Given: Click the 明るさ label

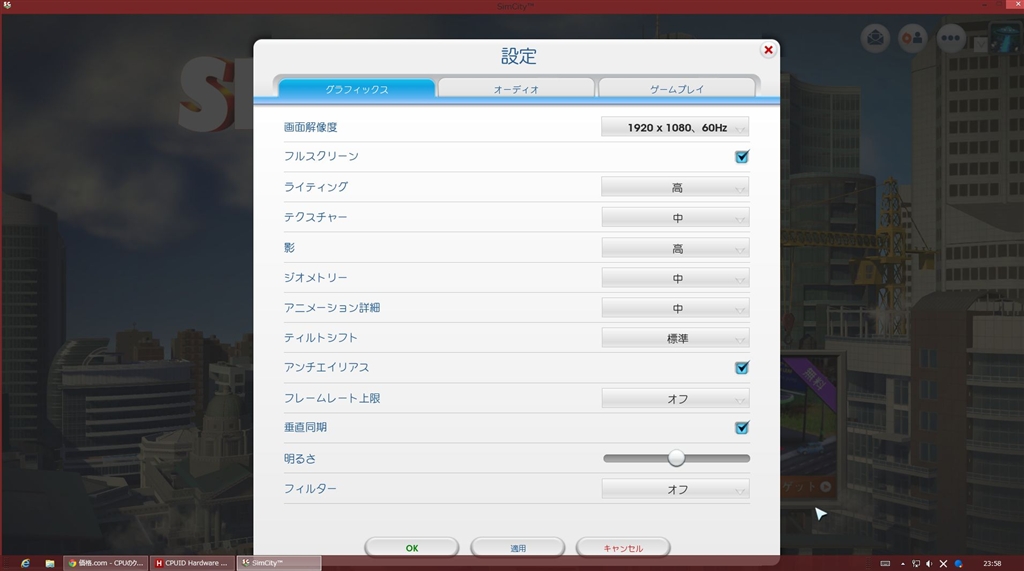Looking at the screenshot, I should tap(299, 459).
